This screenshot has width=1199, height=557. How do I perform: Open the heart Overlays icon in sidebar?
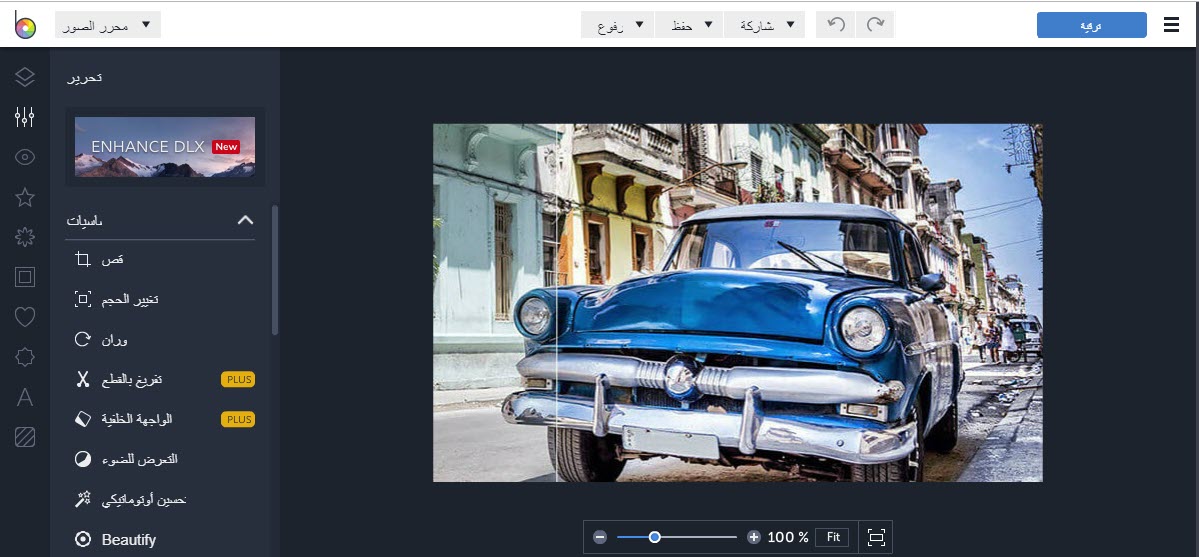click(x=25, y=317)
